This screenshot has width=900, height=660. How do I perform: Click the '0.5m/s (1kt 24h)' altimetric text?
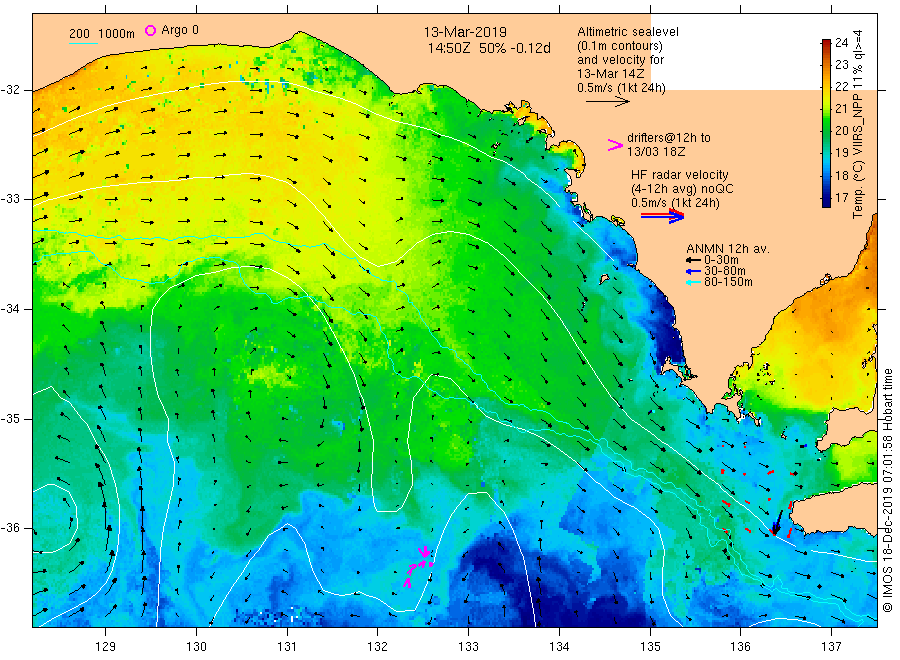click(621, 88)
